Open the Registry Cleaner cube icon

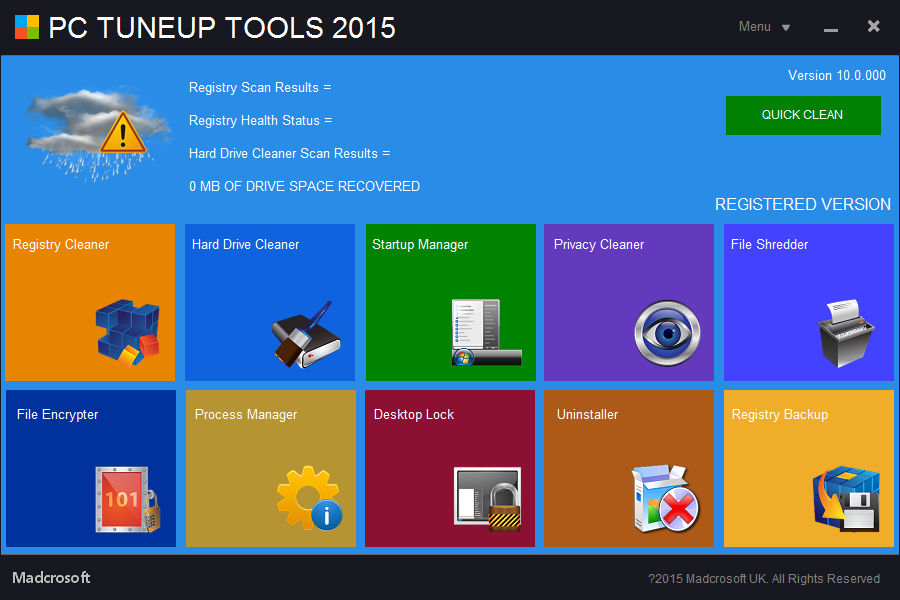coord(127,333)
